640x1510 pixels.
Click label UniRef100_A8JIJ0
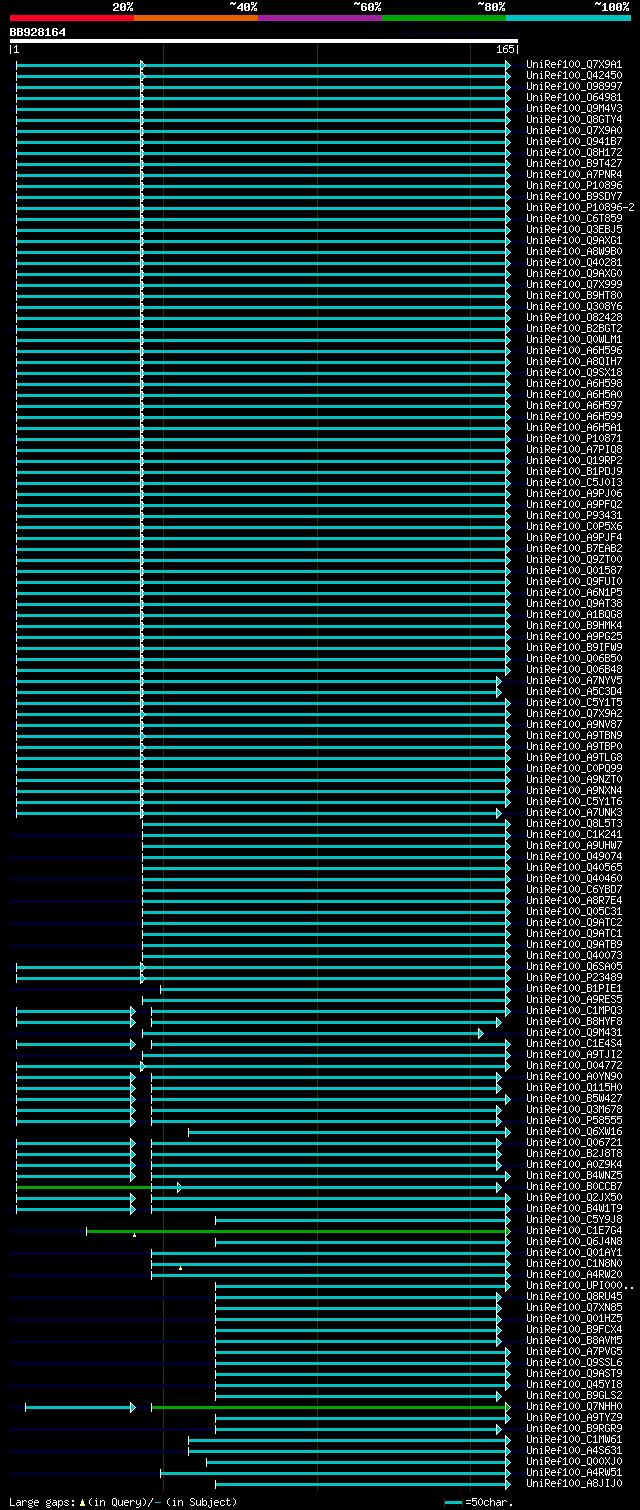click(574, 1484)
